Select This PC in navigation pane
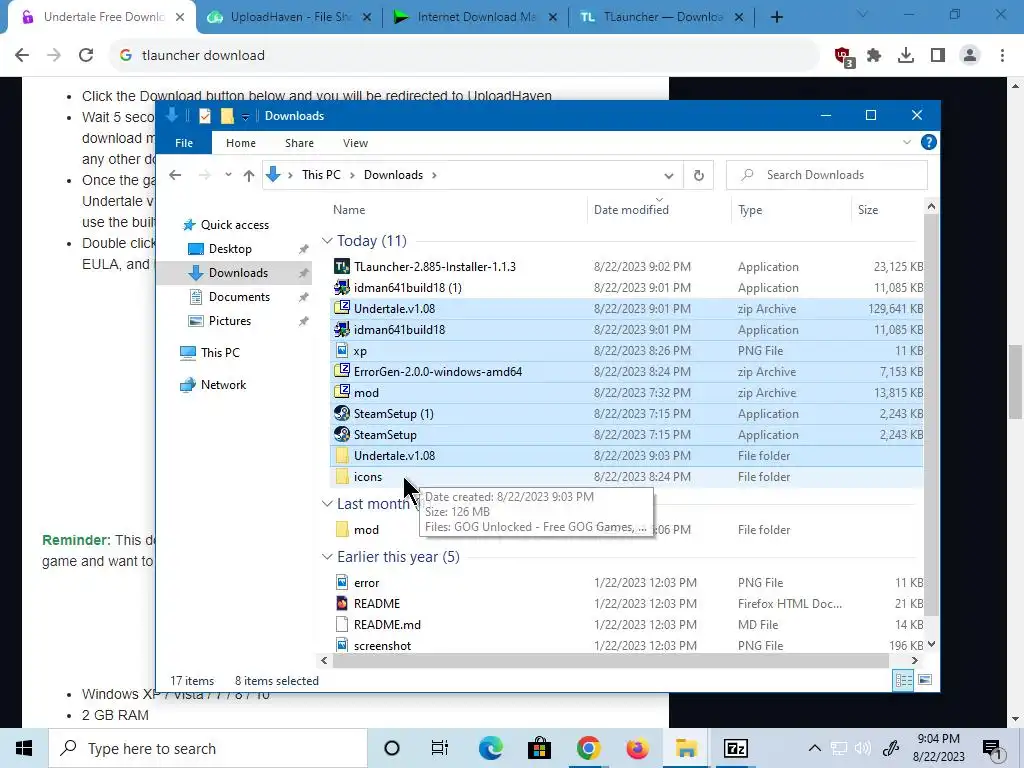 point(220,353)
